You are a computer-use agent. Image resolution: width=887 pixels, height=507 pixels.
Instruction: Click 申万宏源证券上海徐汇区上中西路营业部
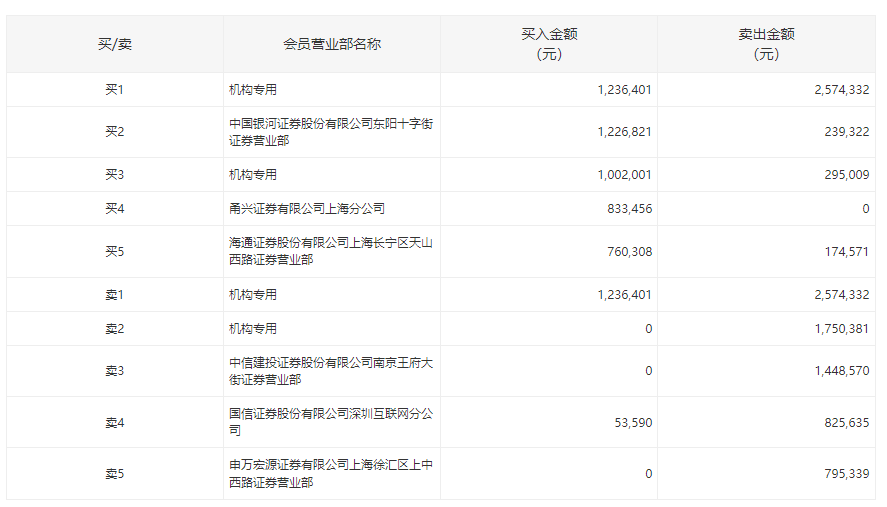(330, 474)
